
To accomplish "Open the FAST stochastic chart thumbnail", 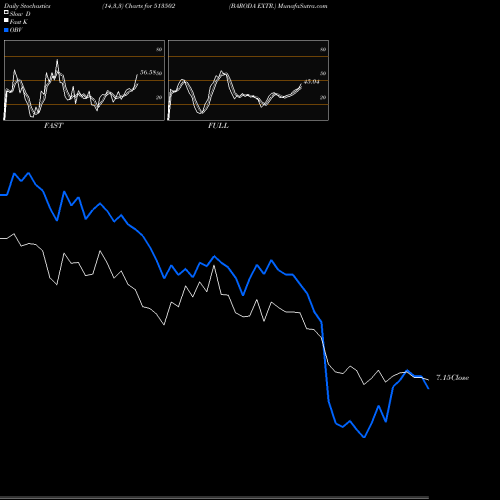I will click(x=84, y=80).
